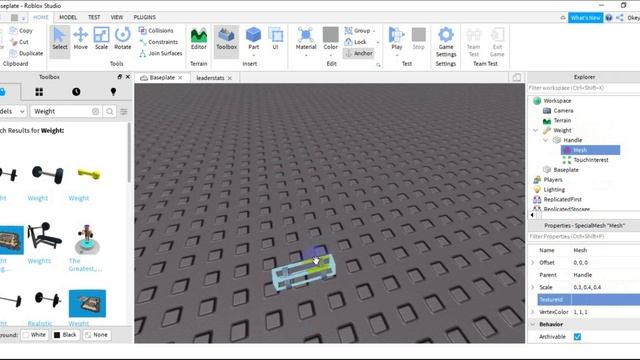Activate the Move tool

click(80, 39)
